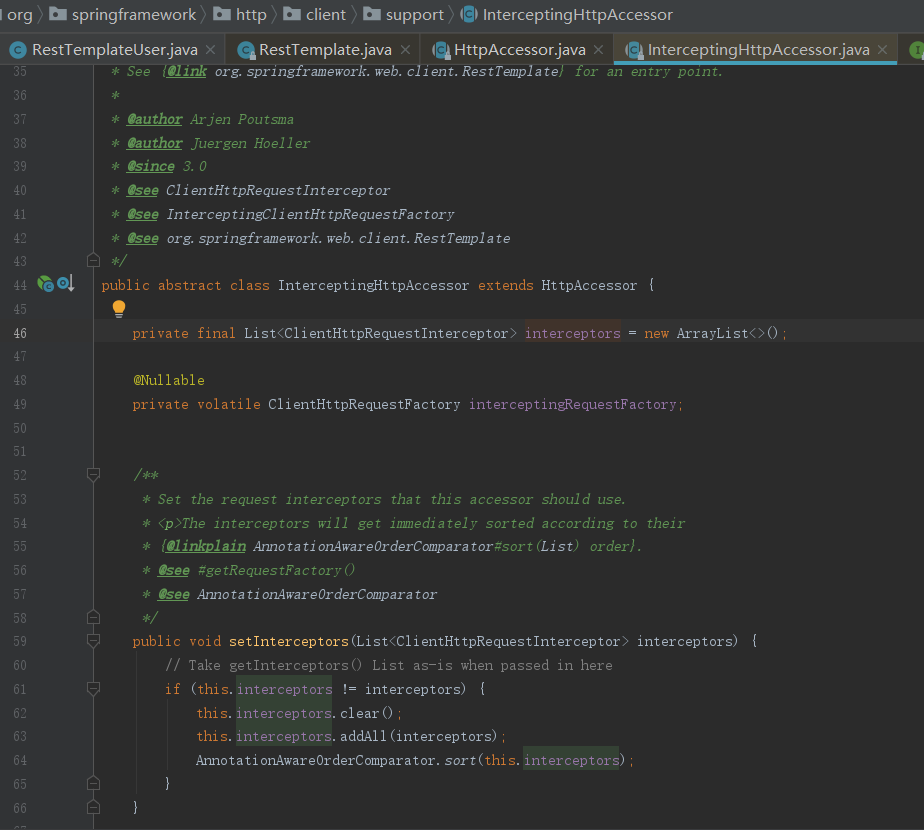
Task: Switch to the RestTemplate.java tab
Action: coord(324,50)
